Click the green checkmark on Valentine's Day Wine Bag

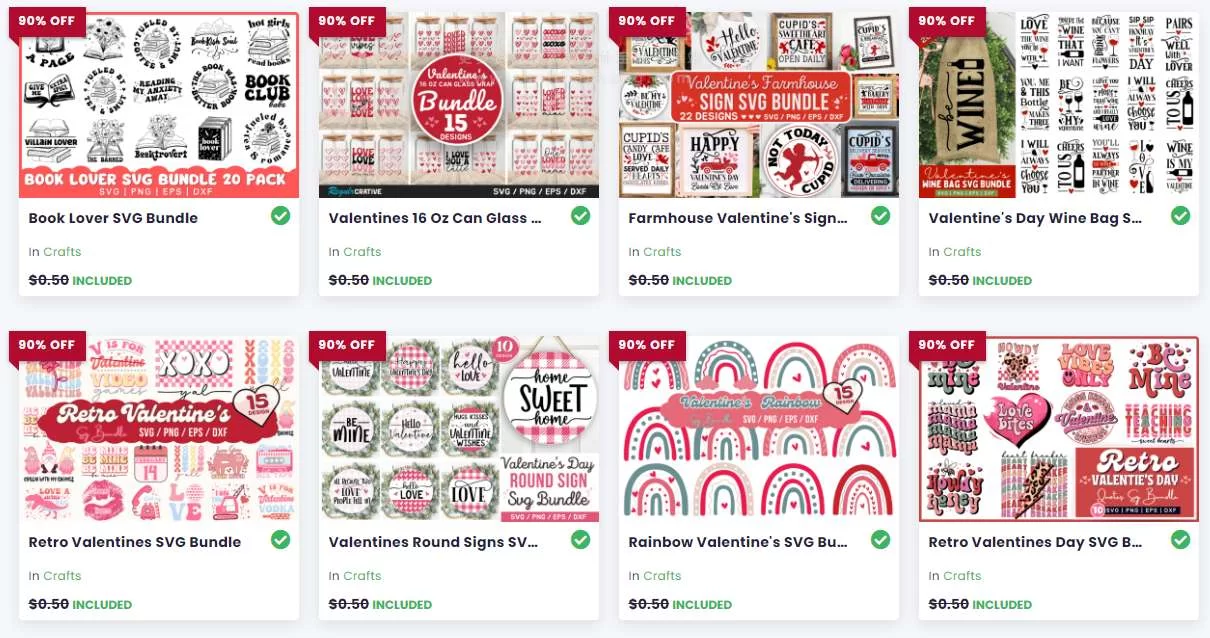[1180, 216]
